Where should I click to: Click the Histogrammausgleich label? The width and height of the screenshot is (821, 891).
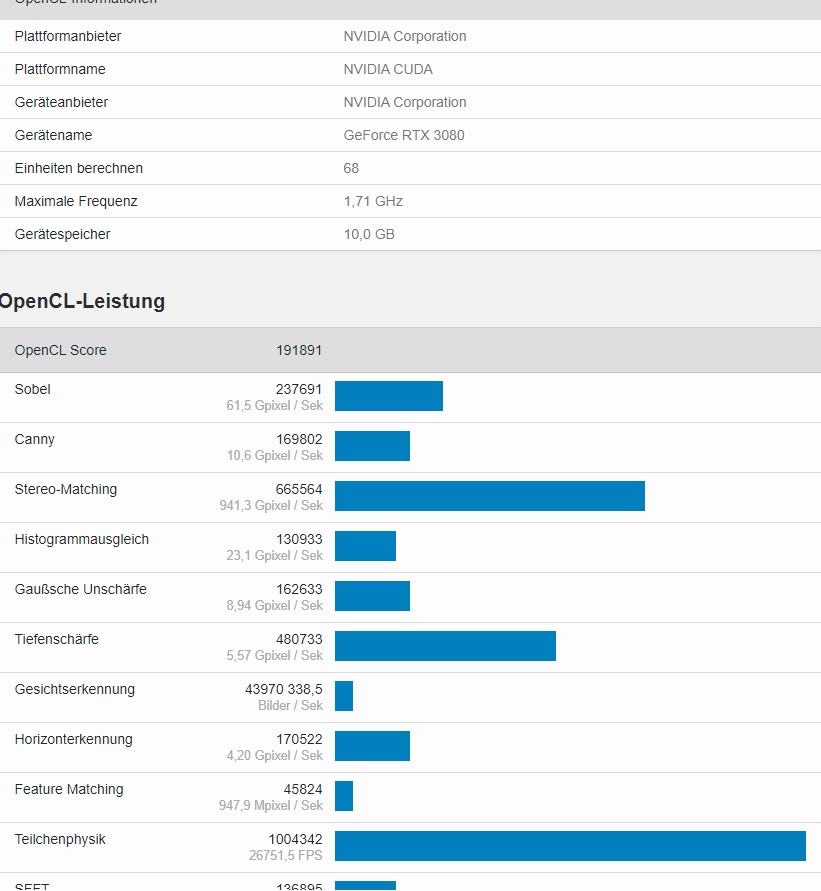[x=82, y=539]
